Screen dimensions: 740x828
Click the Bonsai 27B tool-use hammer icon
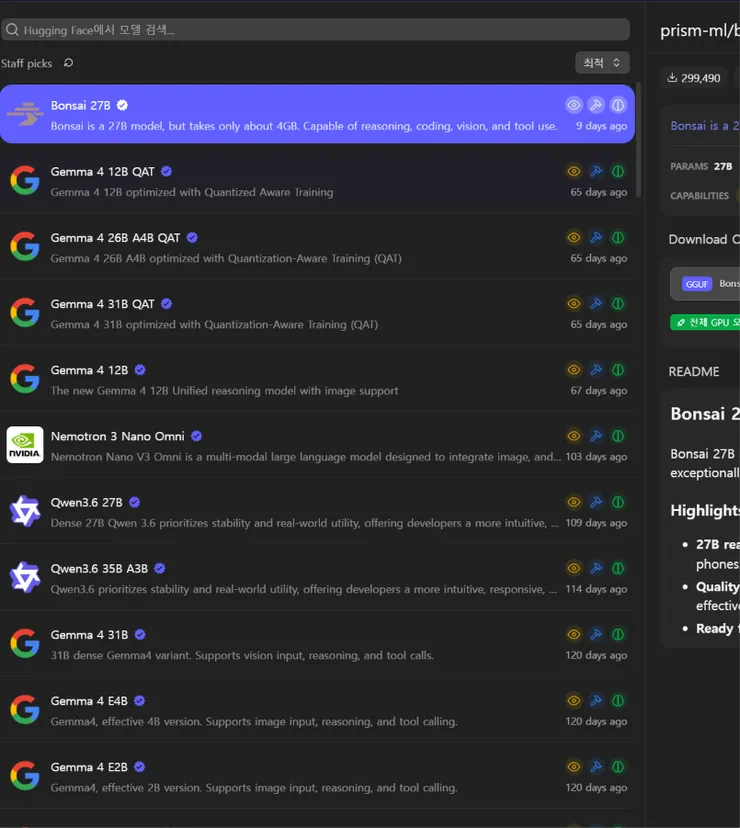tap(596, 105)
